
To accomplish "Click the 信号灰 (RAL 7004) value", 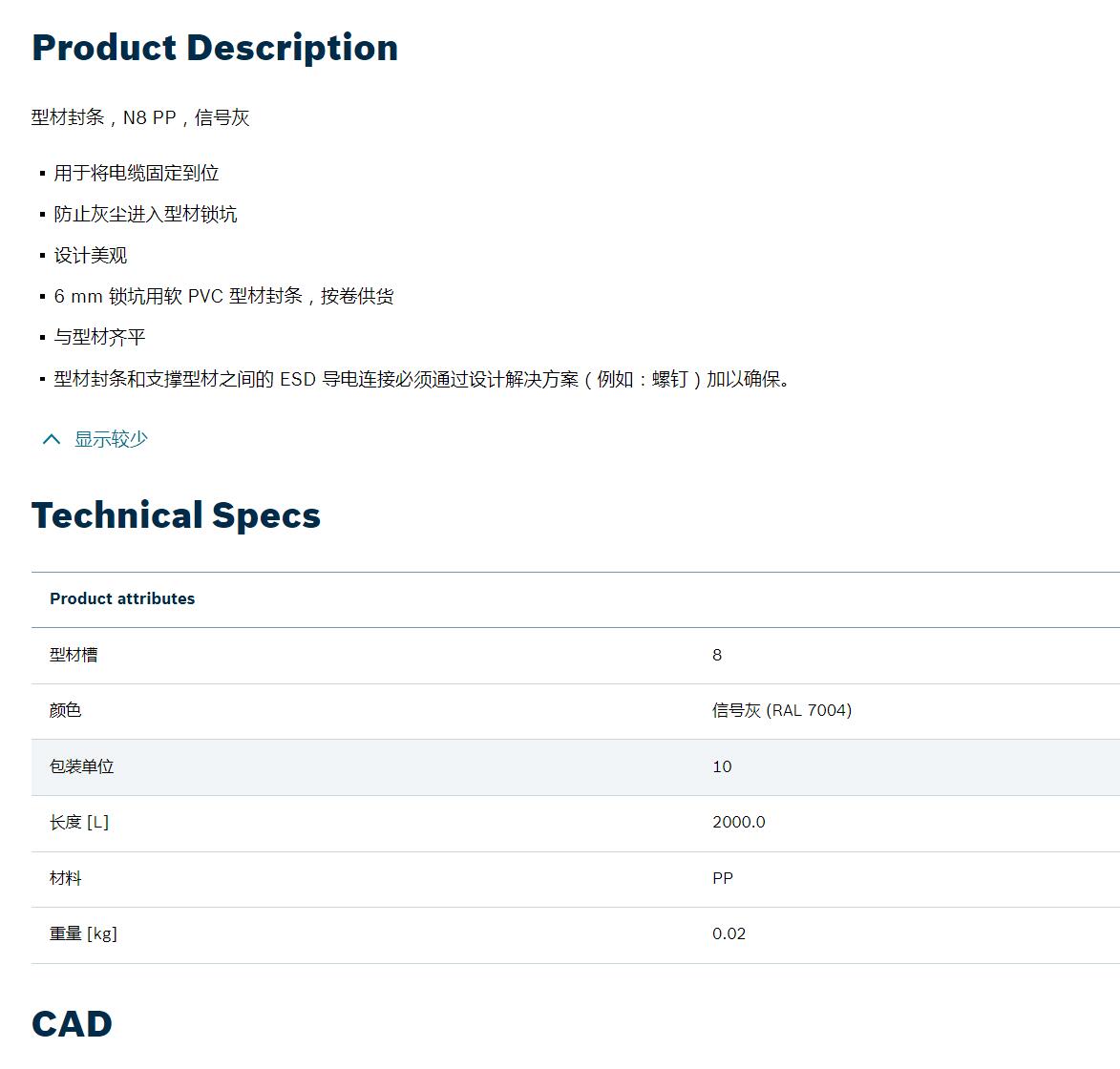I will pos(782,710).
